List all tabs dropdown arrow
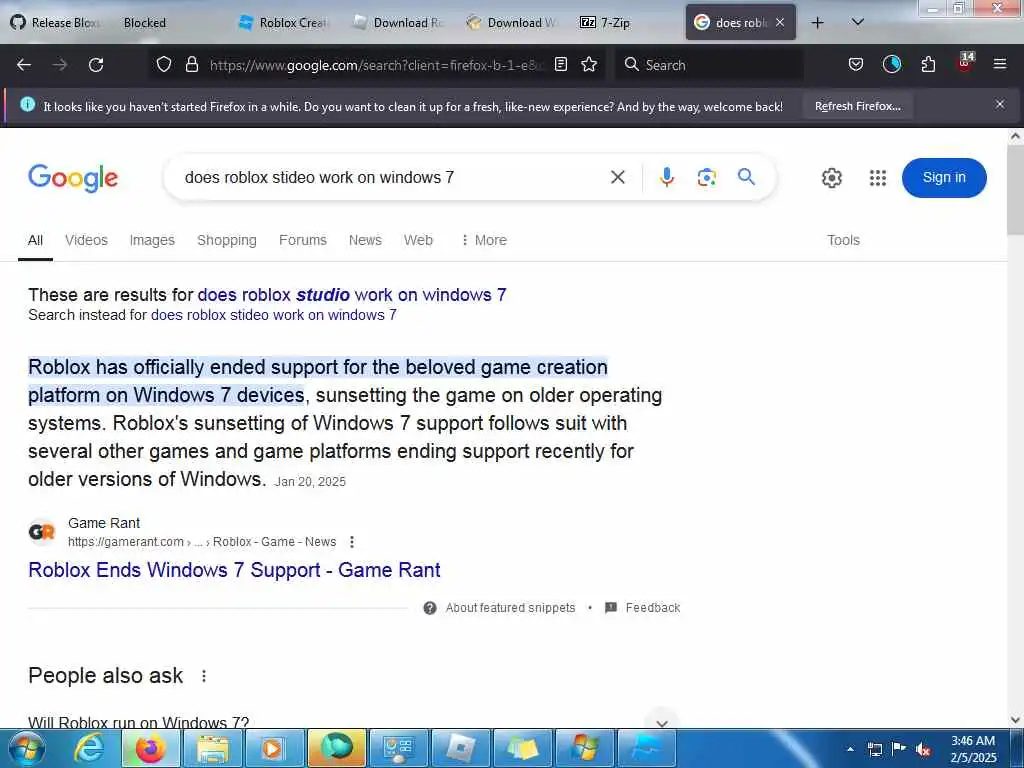Viewport: 1024px width, 768px height. 858,22
